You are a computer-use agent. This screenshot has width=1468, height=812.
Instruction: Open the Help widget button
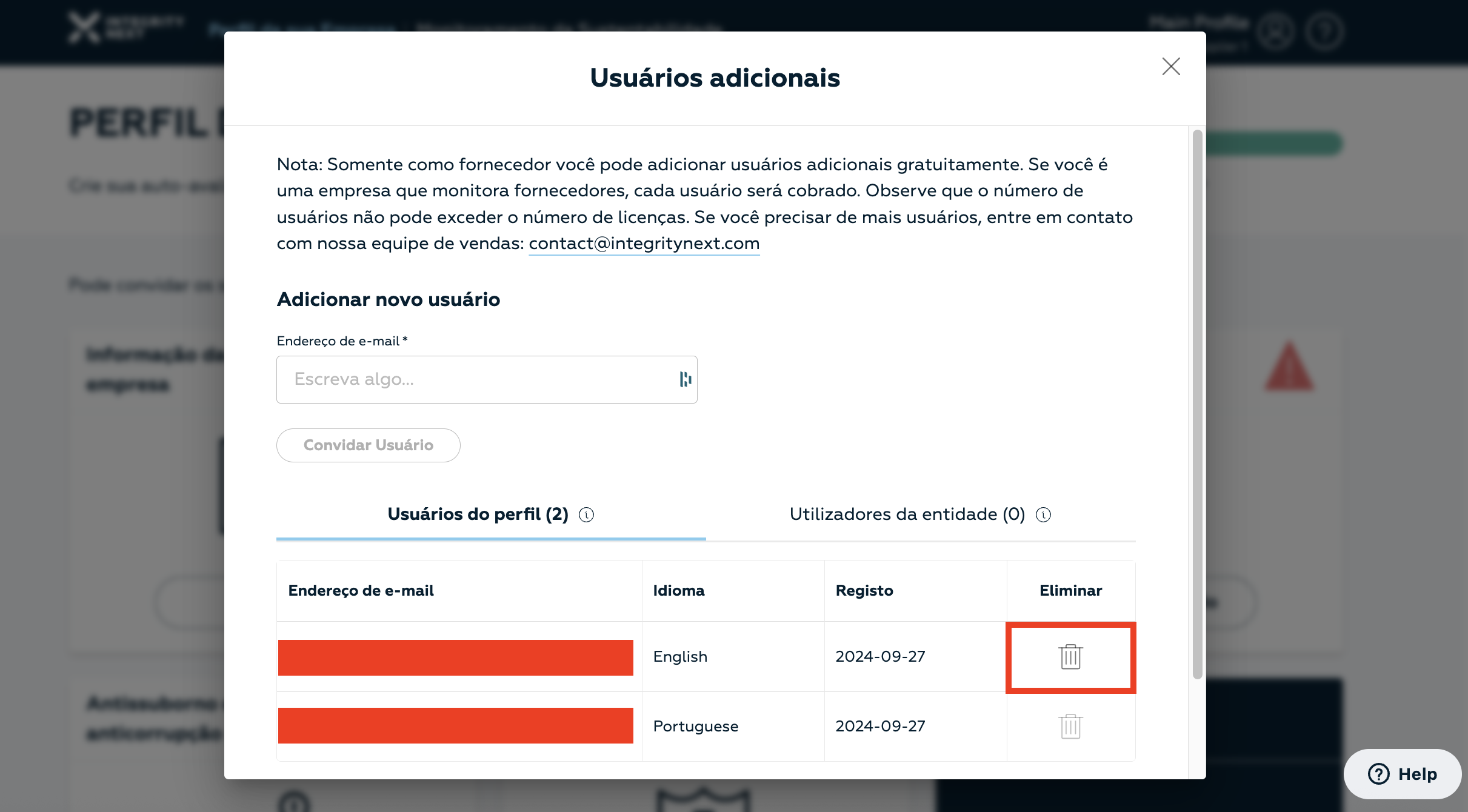click(1402, 774)
